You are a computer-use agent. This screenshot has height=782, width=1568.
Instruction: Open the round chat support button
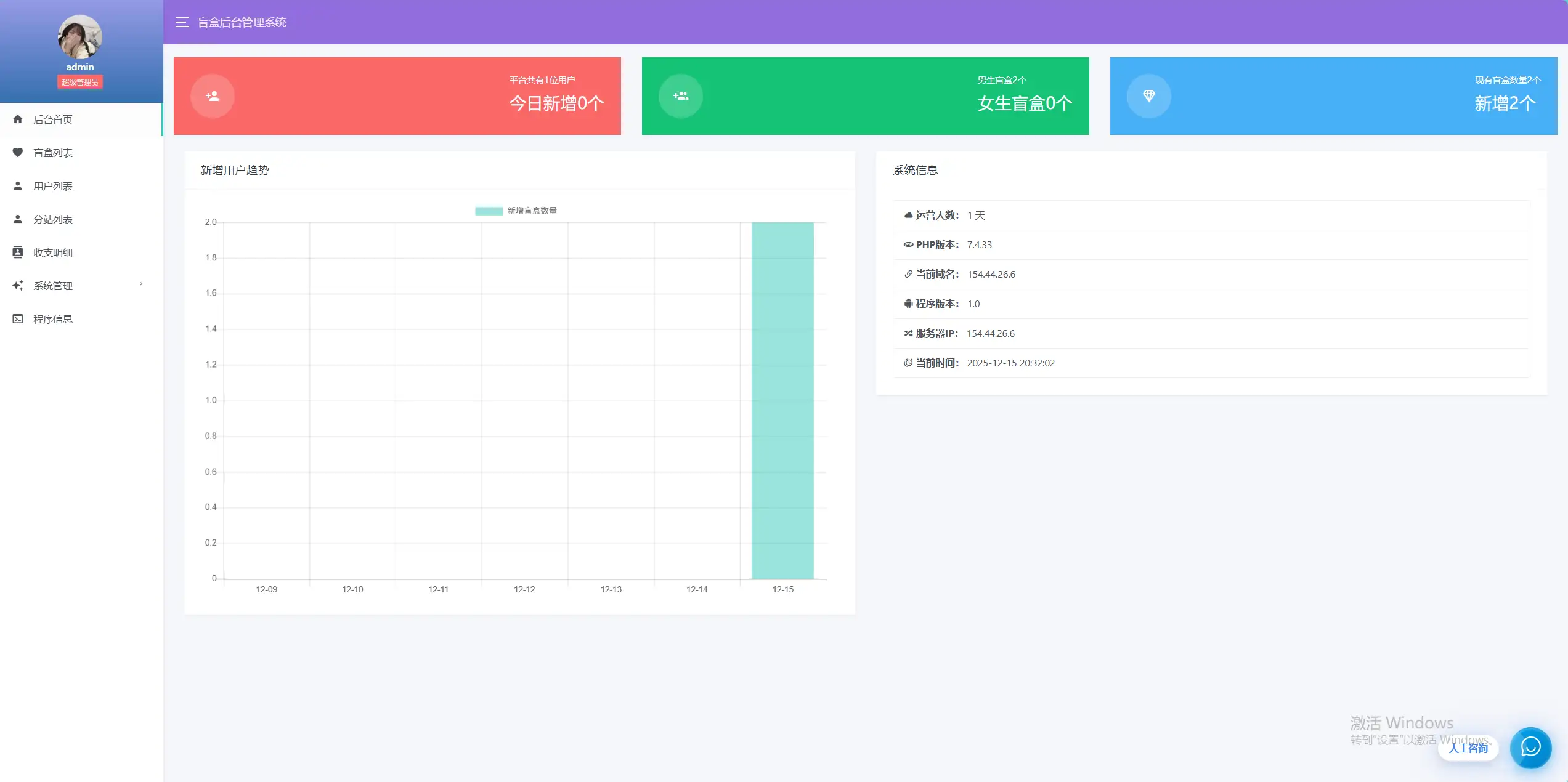tap(1530, 748)
